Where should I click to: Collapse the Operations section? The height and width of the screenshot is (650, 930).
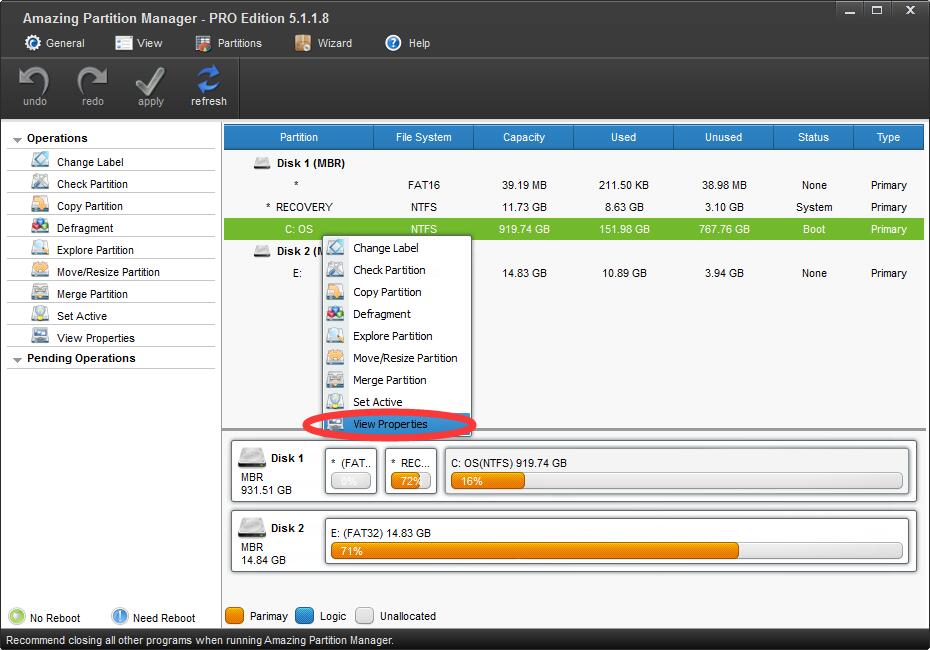[17, 139]
